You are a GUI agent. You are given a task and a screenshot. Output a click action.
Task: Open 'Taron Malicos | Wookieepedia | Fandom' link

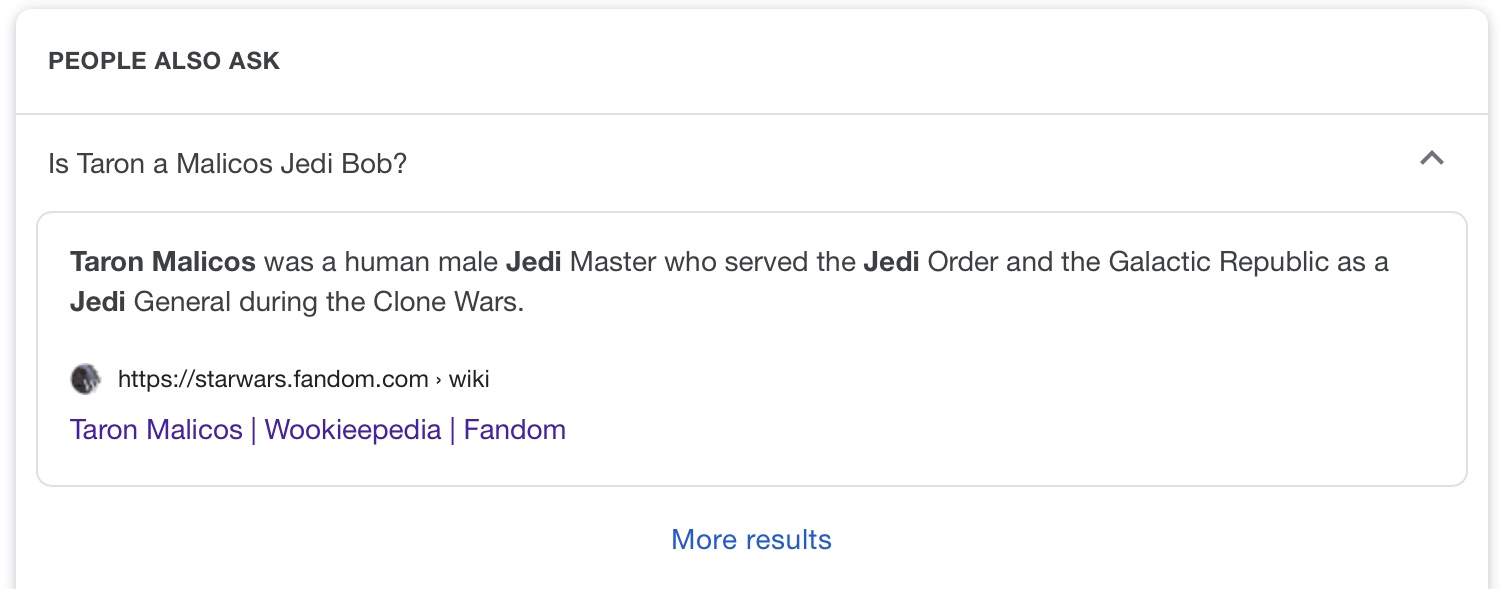click(318, 430)
